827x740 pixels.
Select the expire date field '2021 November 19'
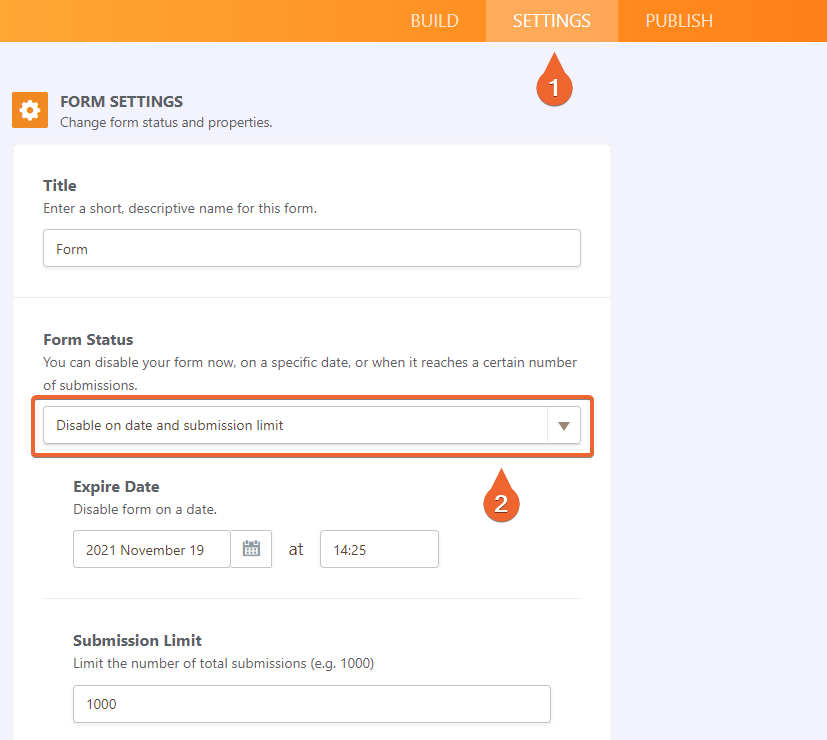coord(151,548)
